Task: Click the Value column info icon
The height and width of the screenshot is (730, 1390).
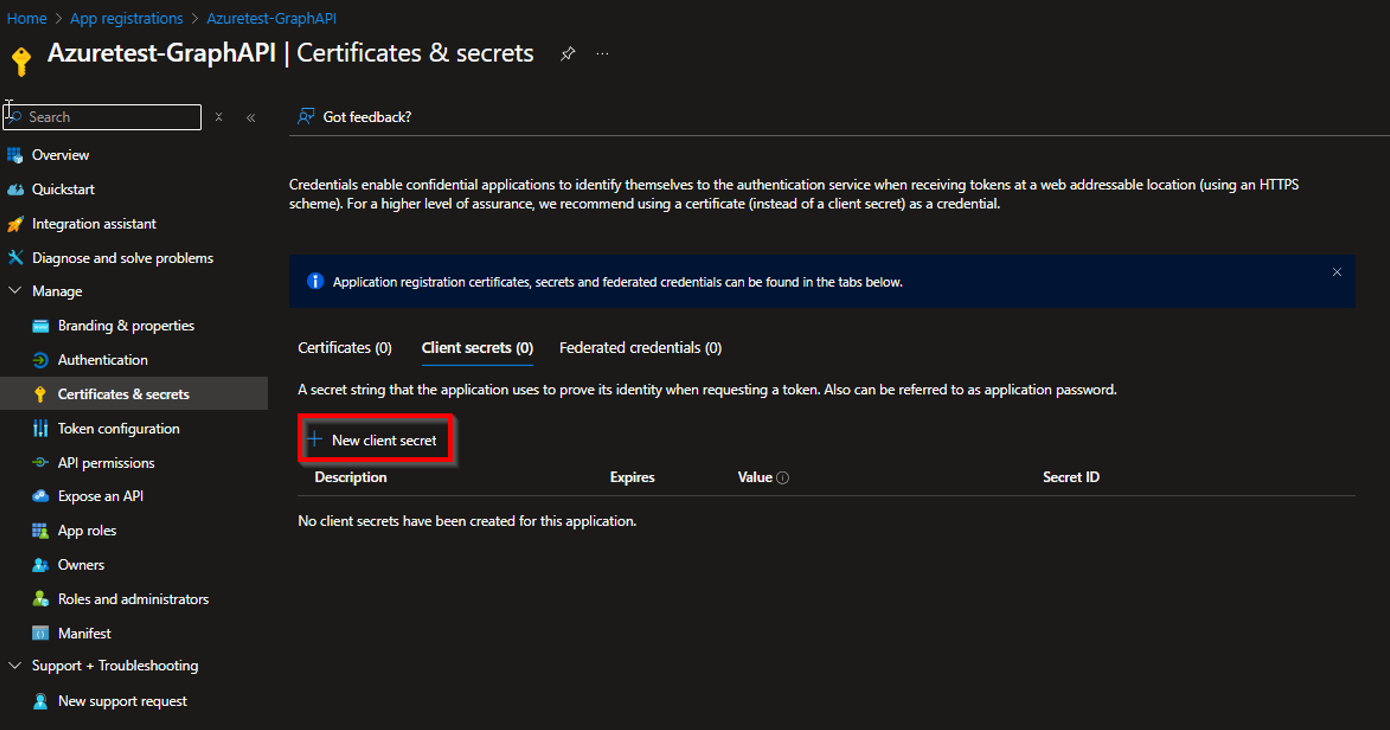Action: point(783,478)
